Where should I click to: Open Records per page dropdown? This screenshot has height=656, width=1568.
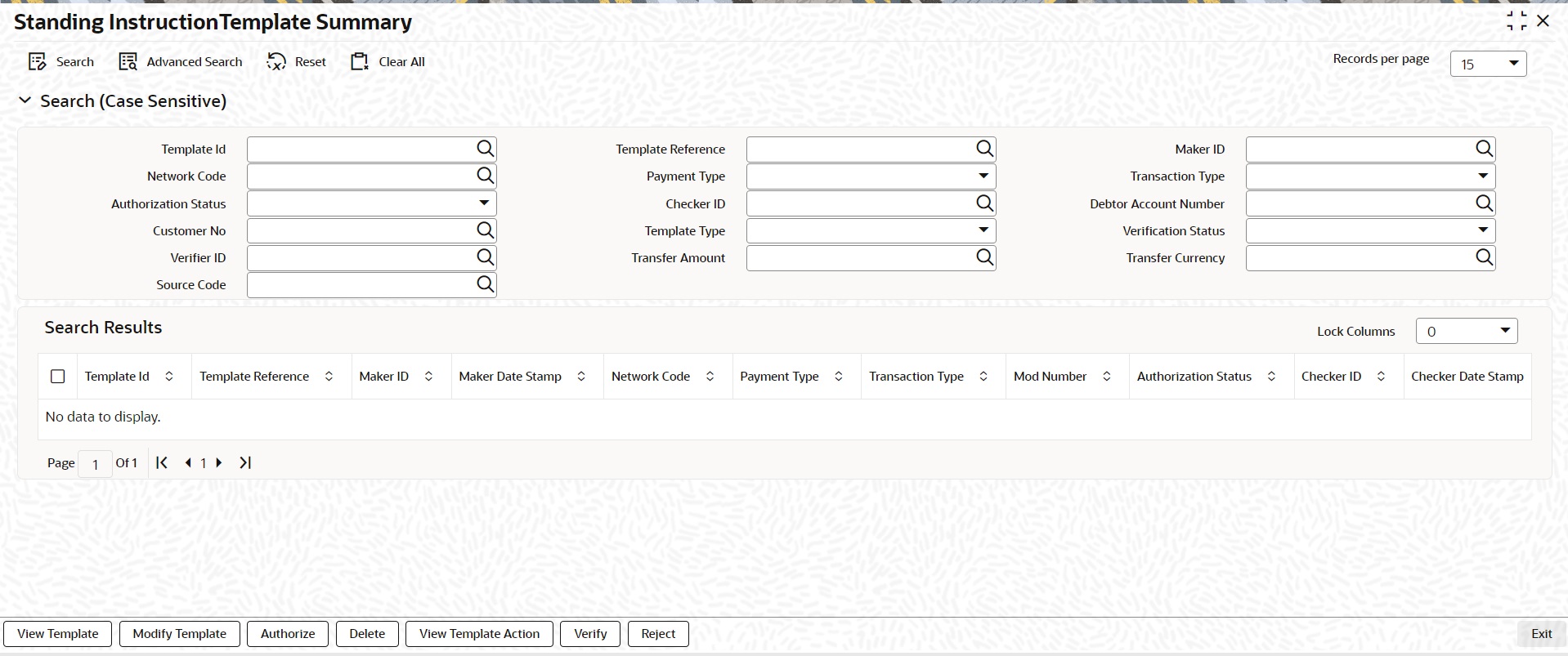pyautogui.click(x=1488, y=64)
